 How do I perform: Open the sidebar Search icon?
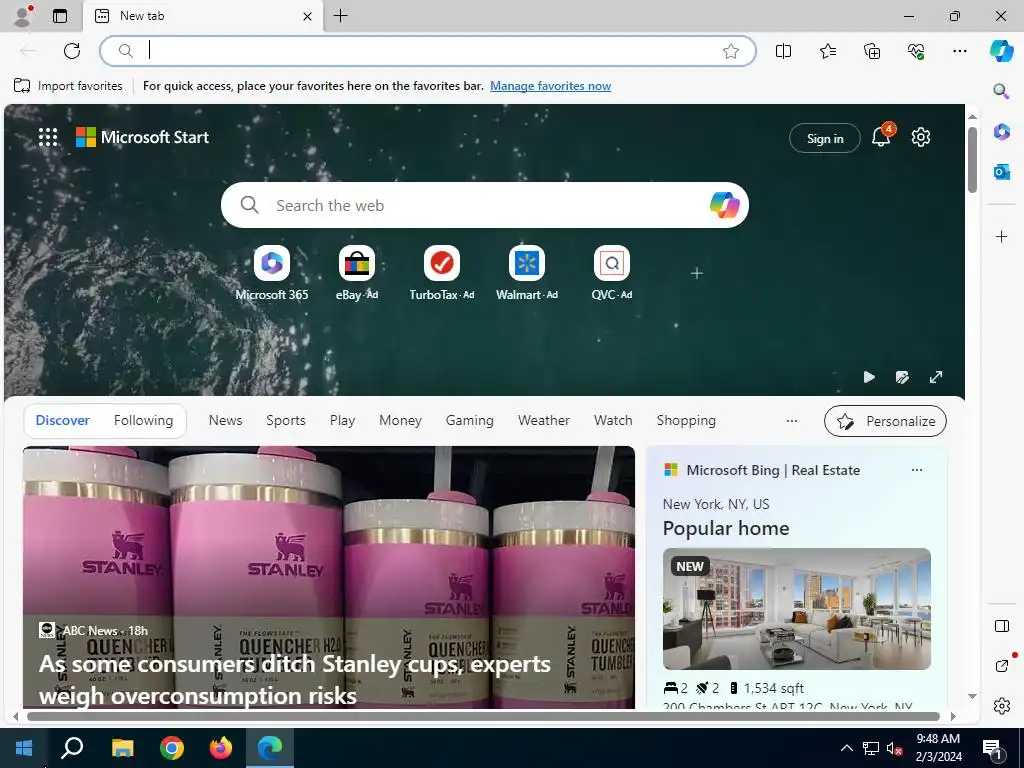(1001, 91)
